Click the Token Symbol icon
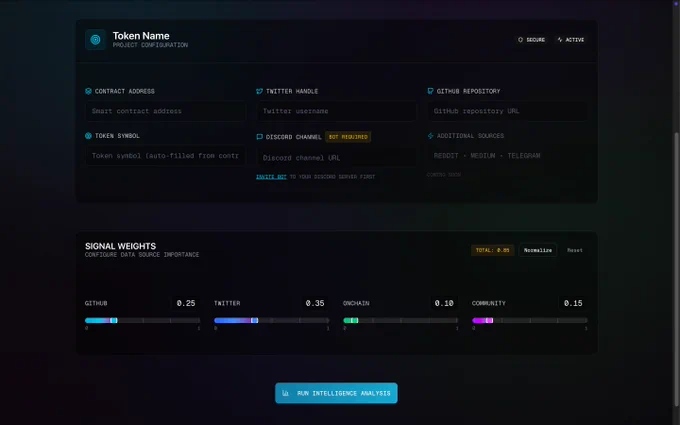 [88, 136]
